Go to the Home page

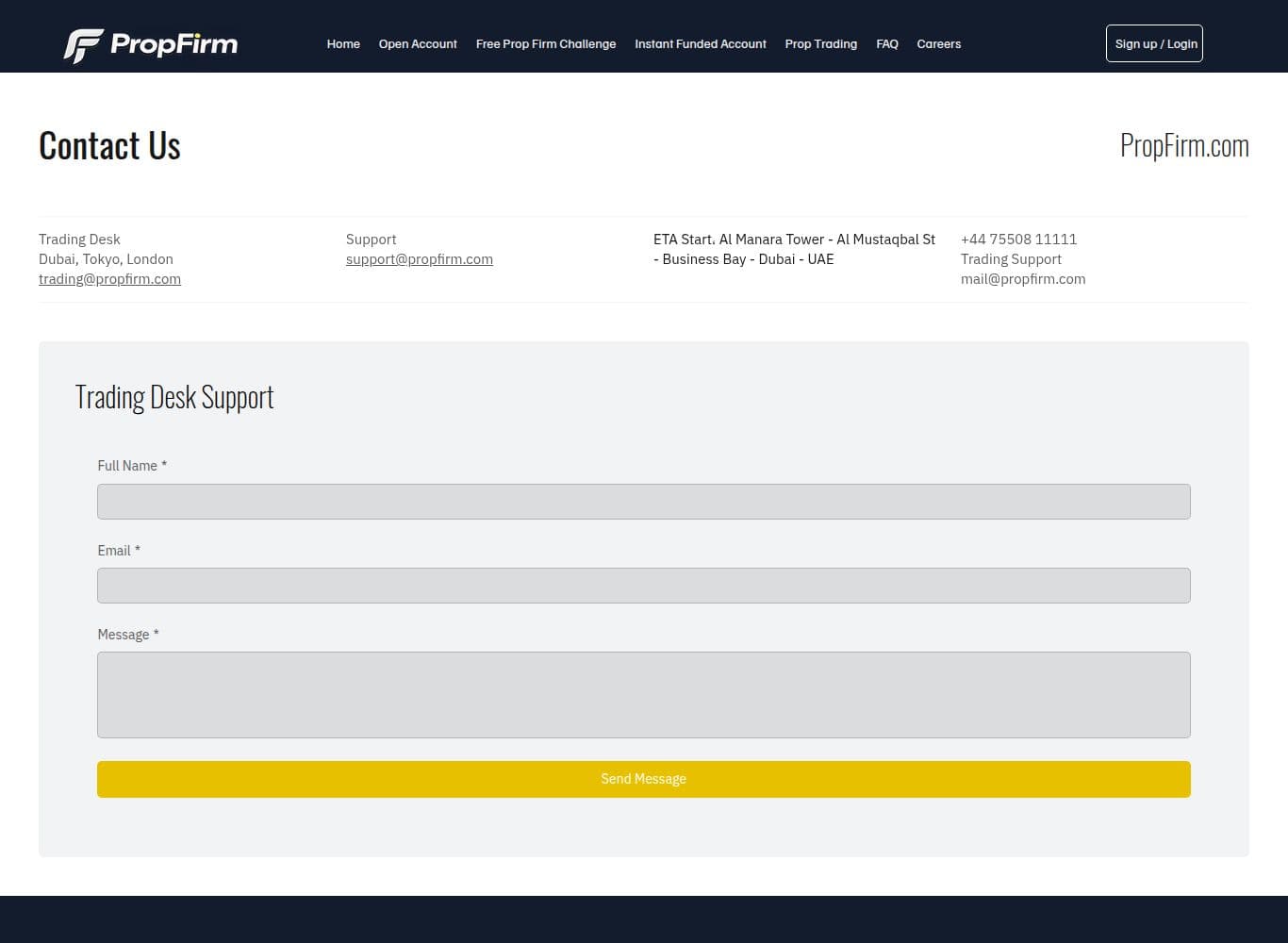[x=343, y=44]
